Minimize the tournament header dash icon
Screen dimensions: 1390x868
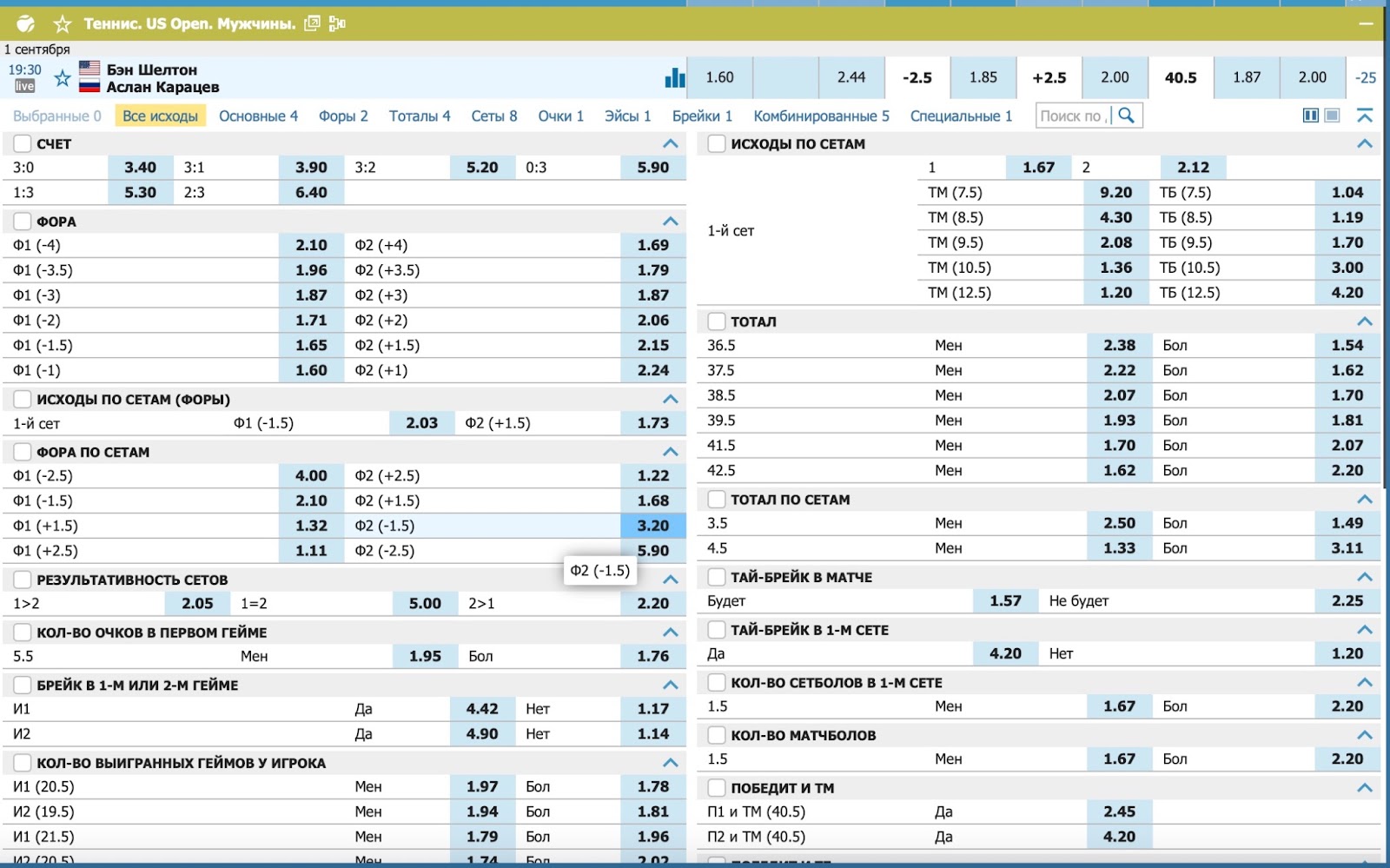coord(1367,23)
